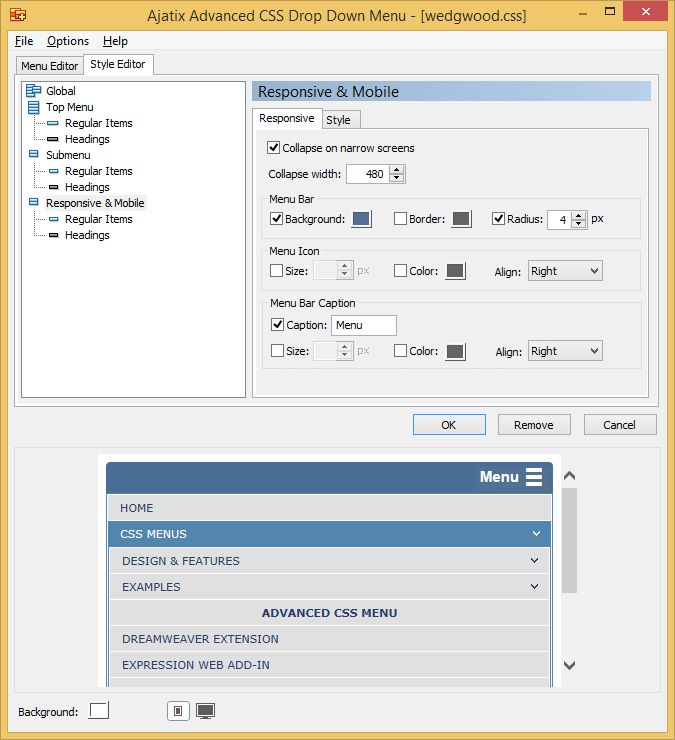Click the Top Menu tree node icon
The height and width of the screenshot is (740, 675).
click(34, 107)
